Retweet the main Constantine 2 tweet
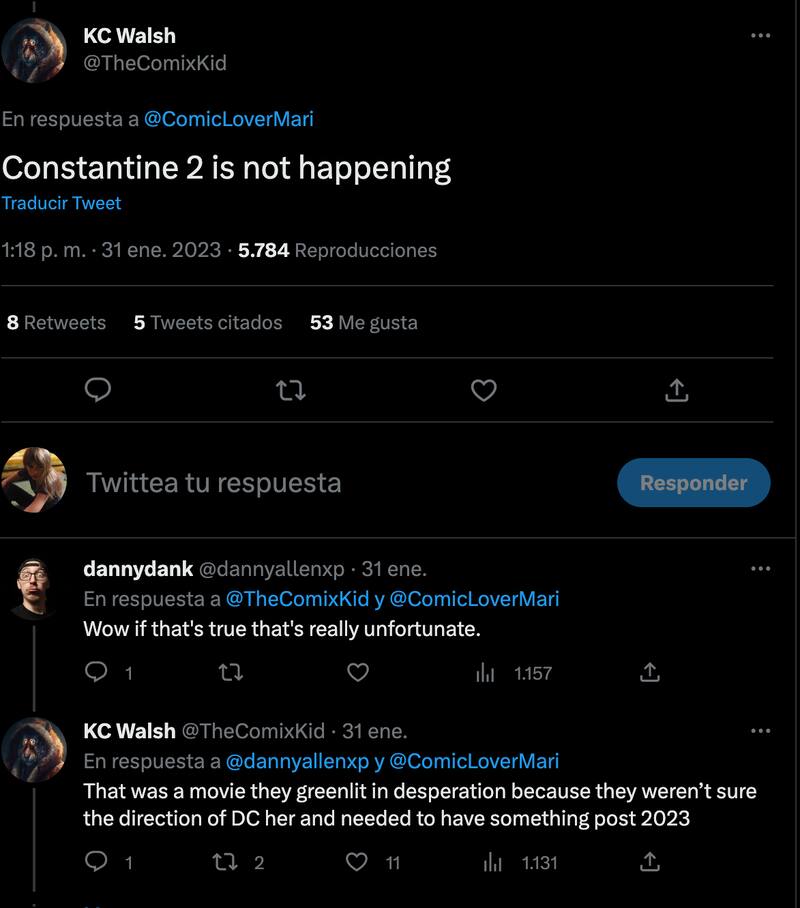This screenshot has width=800, height=908. coord(290,391)
